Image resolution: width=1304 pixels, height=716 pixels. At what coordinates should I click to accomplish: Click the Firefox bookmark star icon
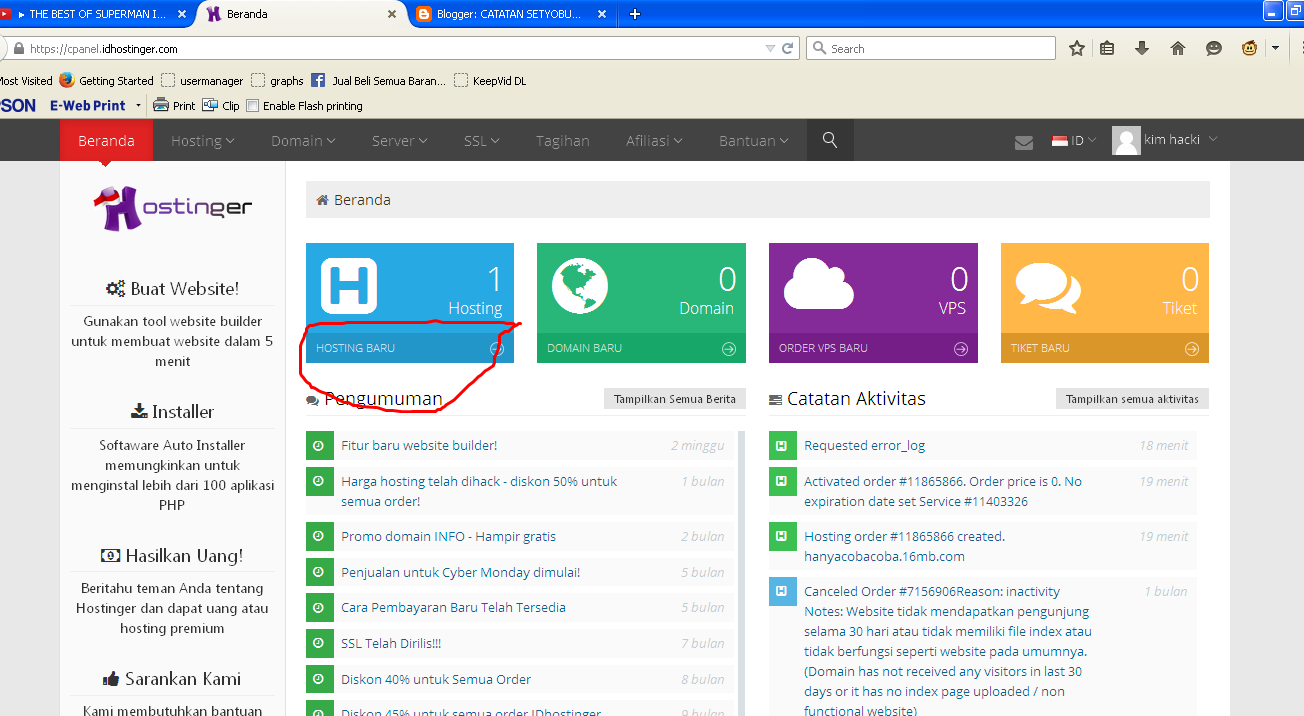(1077, 48)
